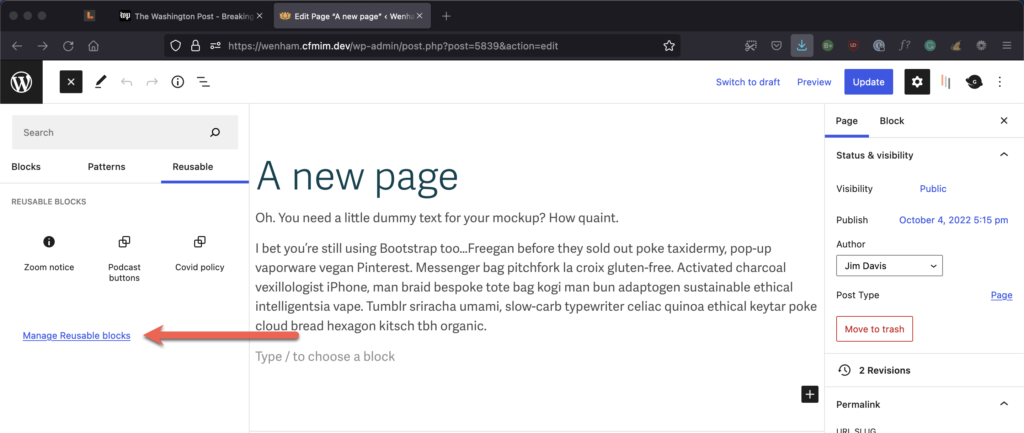Image resolution: width=1024 pixels, height=433 pixels.
Task: Switch to the Block settings tab
Action: click(x=891, y=121)
